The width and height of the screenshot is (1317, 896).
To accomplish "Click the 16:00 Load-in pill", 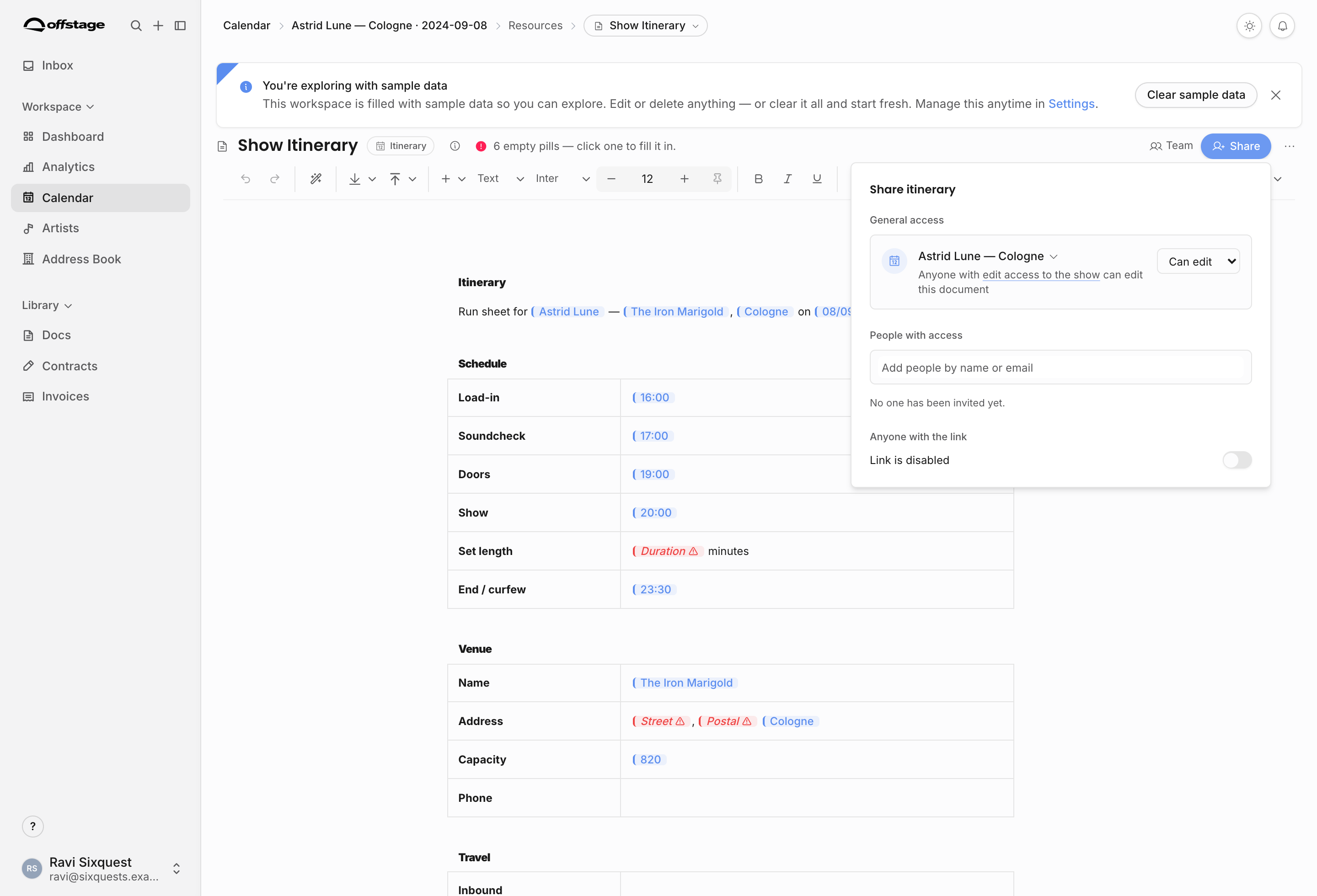I will point(653,398).
